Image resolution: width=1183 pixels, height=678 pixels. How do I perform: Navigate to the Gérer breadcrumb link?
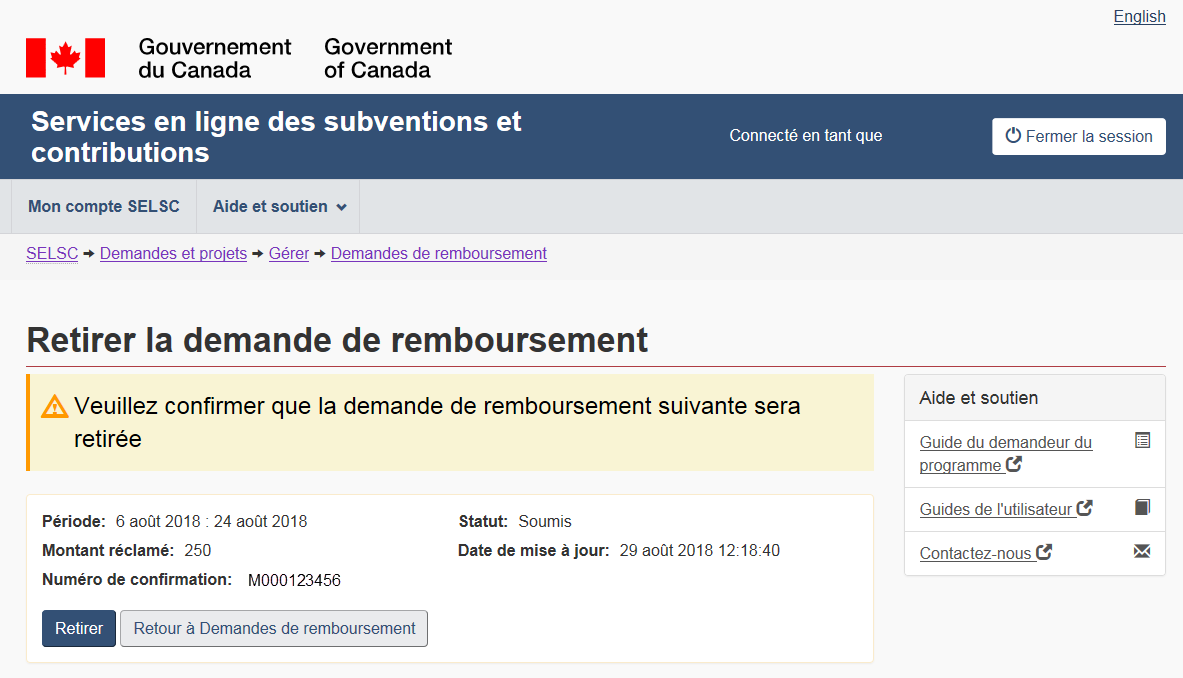[289, 254]
